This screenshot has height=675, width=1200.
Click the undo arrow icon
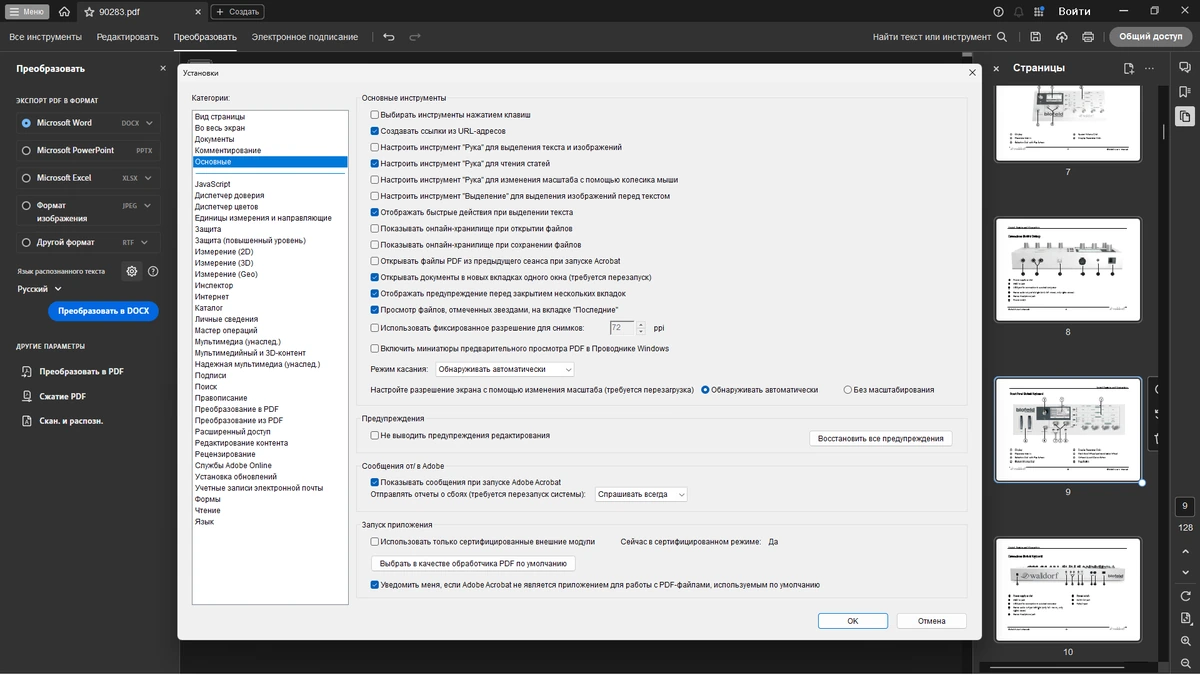coord(389,37)
